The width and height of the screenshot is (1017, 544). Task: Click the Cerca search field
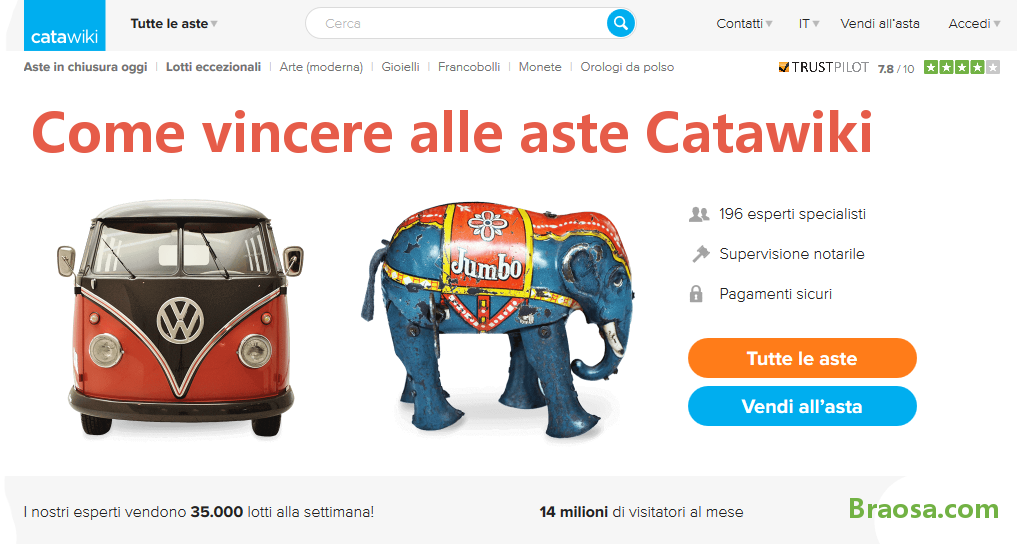coord(457,23)
